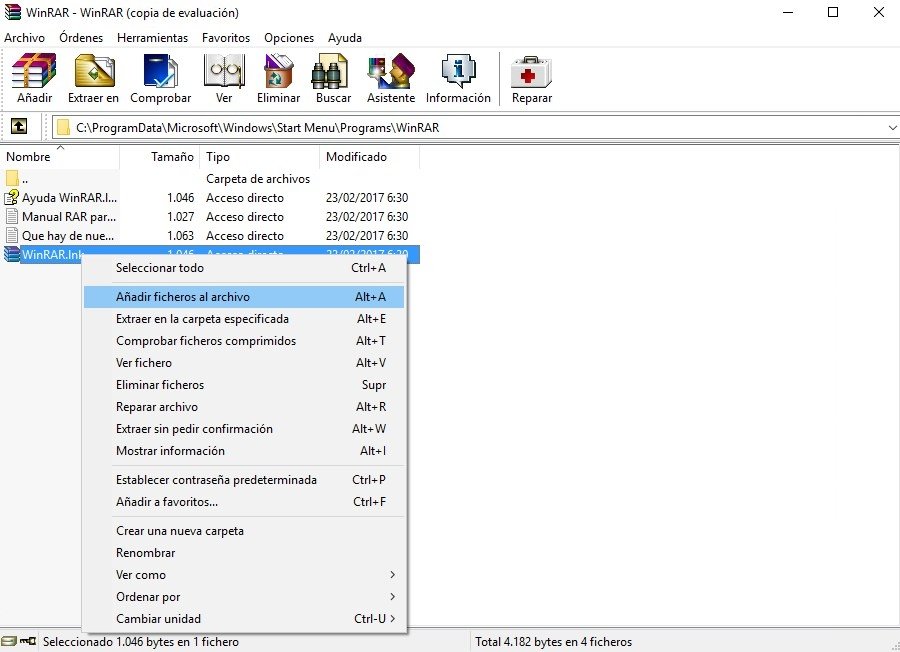
Task: Sort by the Nombre column header
Action: (60, 157)
